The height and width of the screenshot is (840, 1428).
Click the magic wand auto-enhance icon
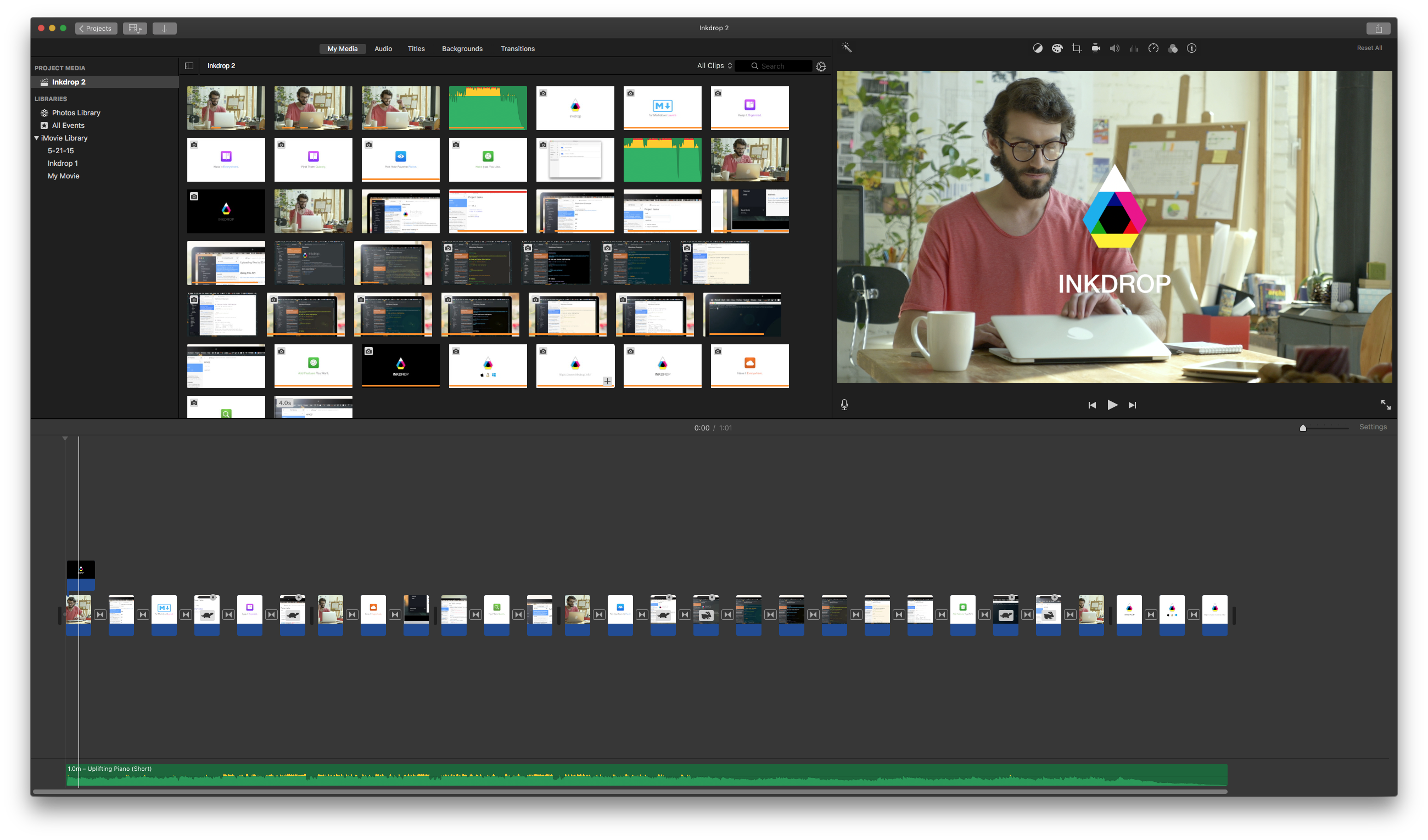click(847, 48)
